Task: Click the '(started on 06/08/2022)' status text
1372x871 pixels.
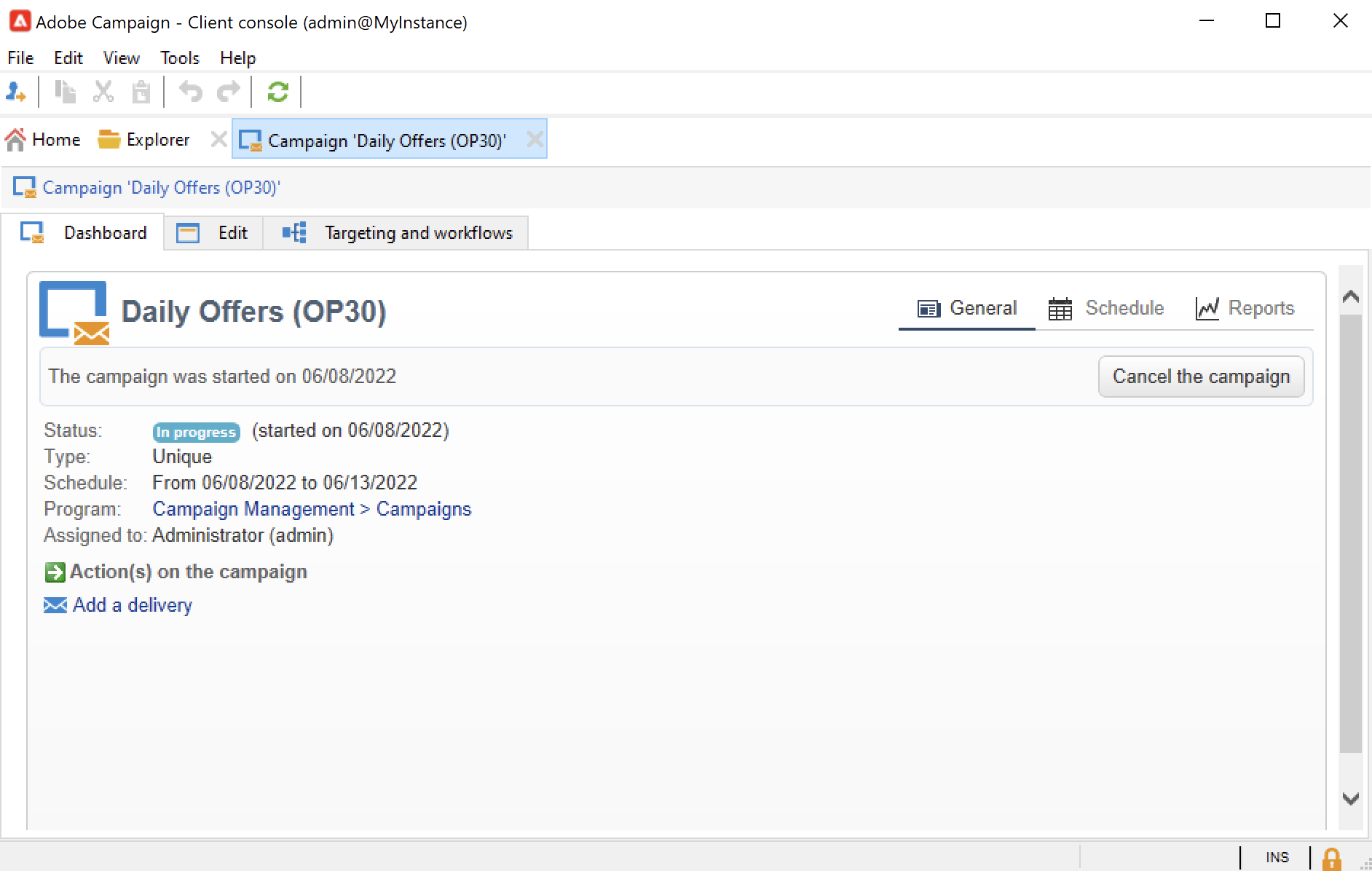Action: pyautogui.click(x=350, y=430)
